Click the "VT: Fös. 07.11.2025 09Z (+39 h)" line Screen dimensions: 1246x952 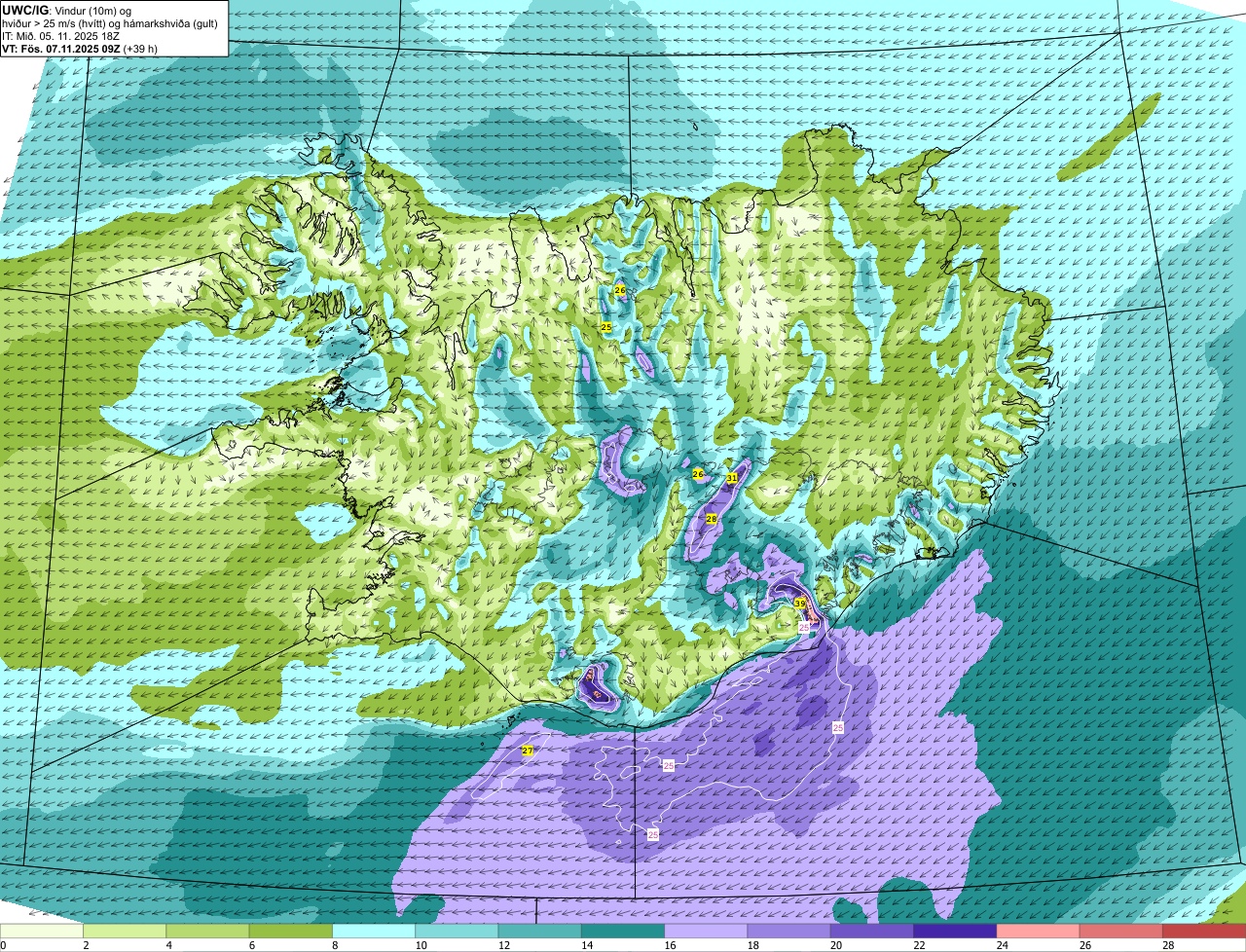pos(80,48)
